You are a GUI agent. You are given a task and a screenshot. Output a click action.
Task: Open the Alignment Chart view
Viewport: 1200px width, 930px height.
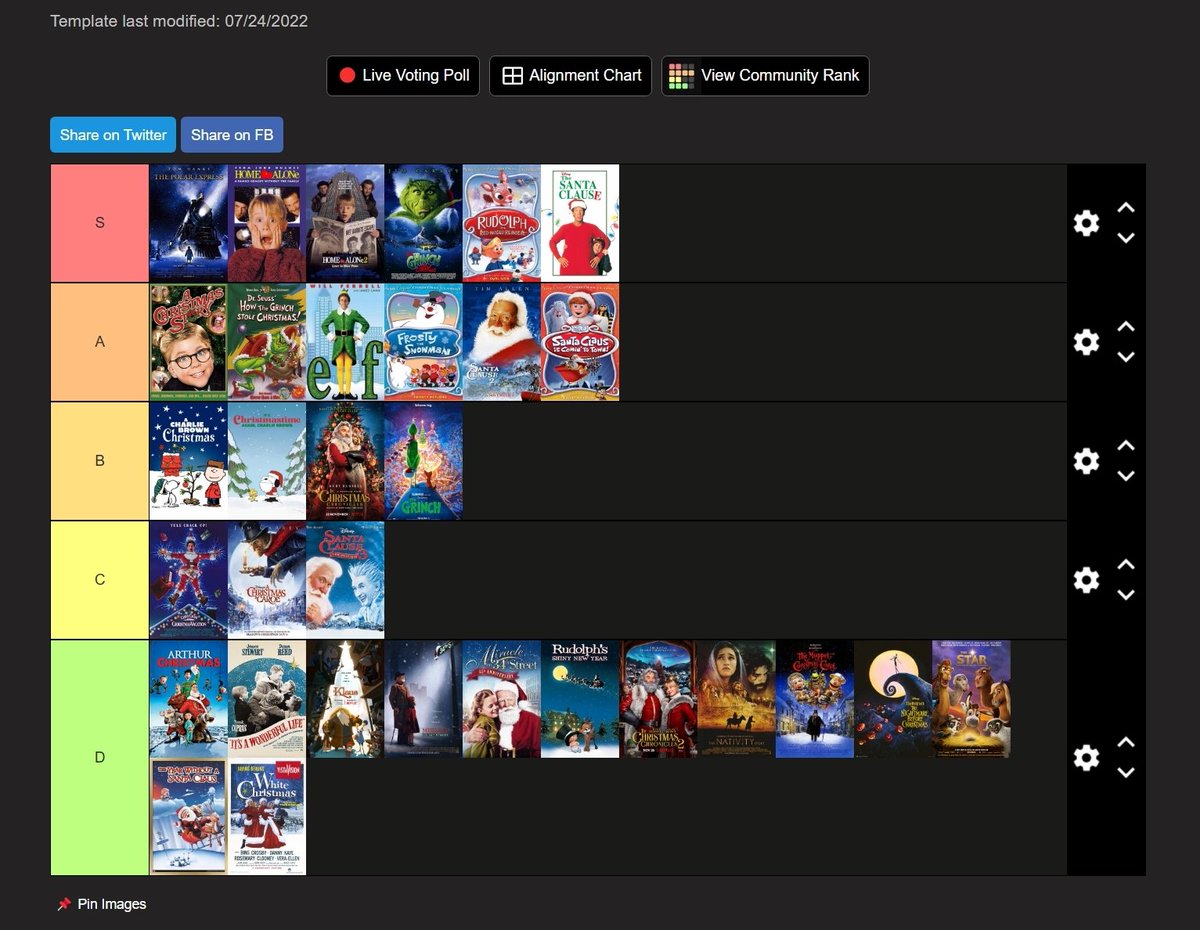571,76
